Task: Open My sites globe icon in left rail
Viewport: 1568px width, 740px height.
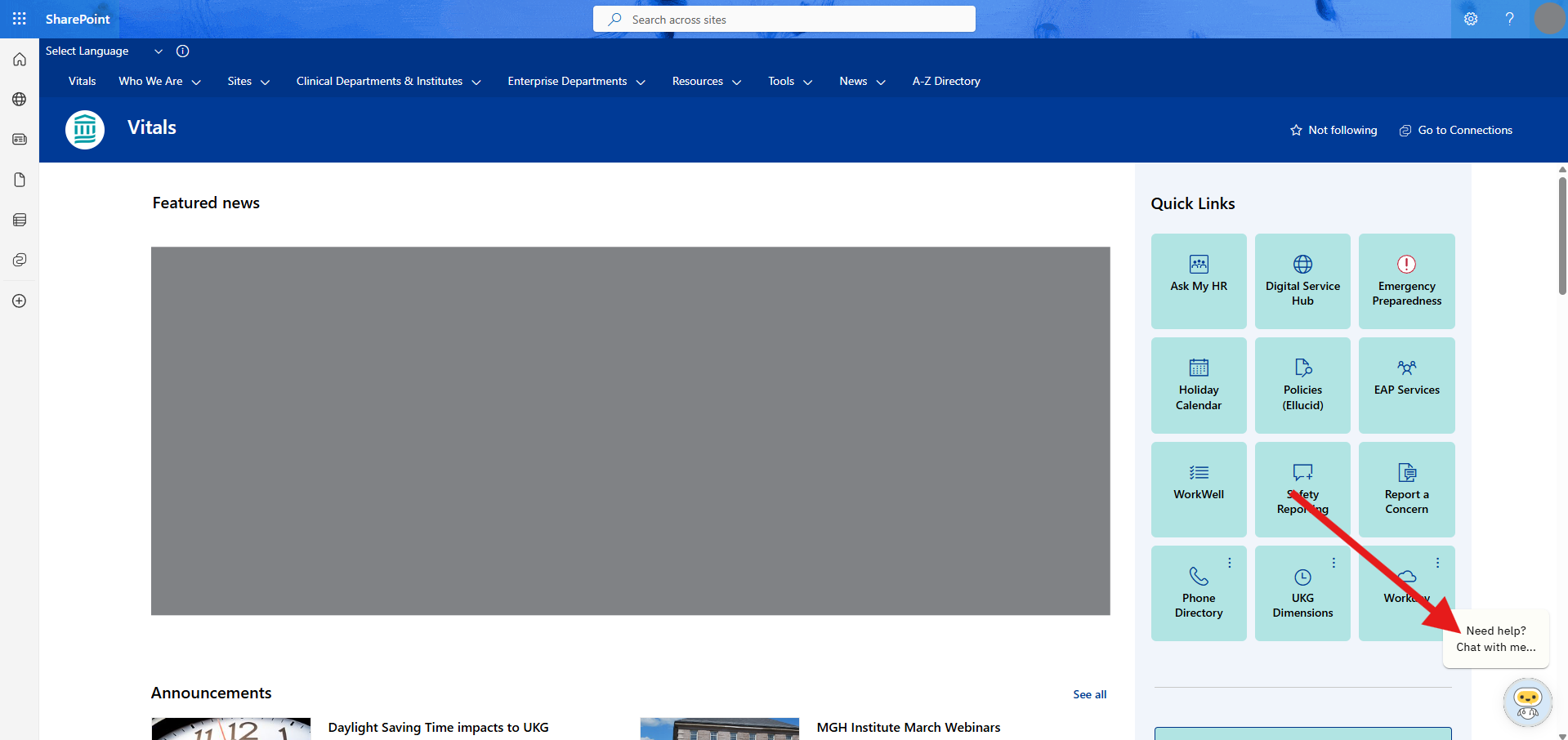Action: 20,100
